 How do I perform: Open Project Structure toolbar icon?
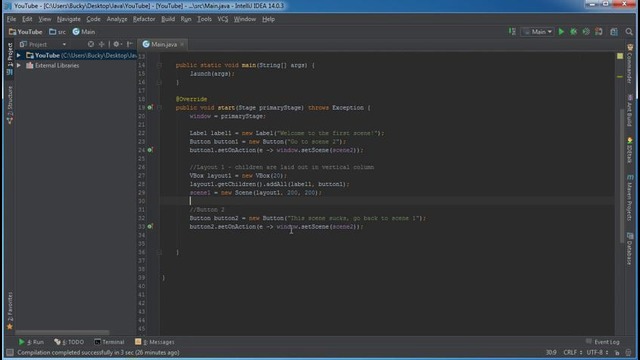pos(614,32)
